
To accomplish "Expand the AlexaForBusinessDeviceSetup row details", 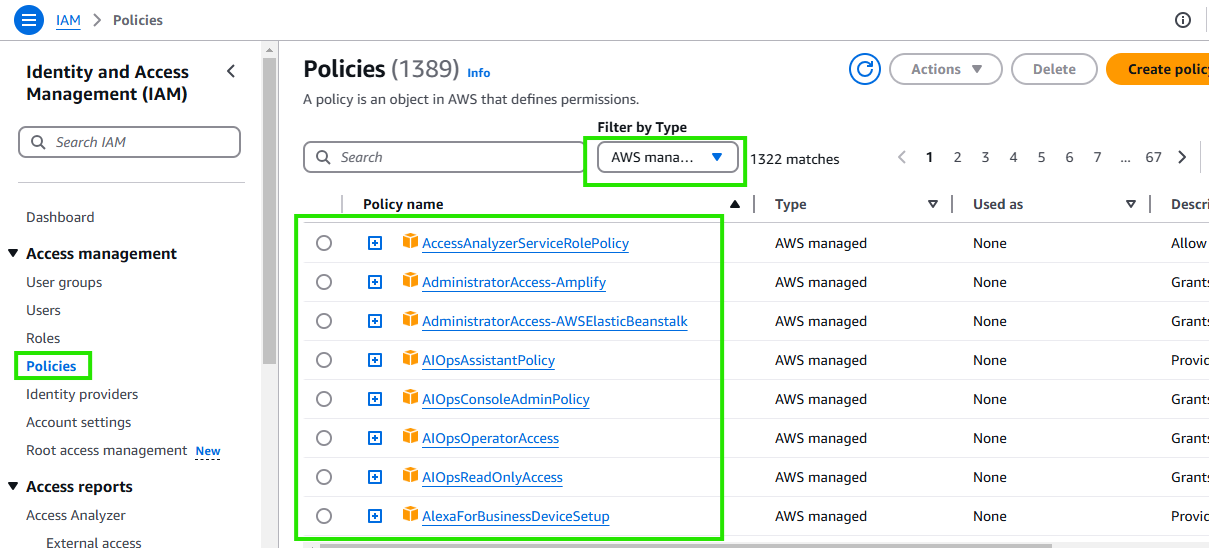I will tap(375, 516).
